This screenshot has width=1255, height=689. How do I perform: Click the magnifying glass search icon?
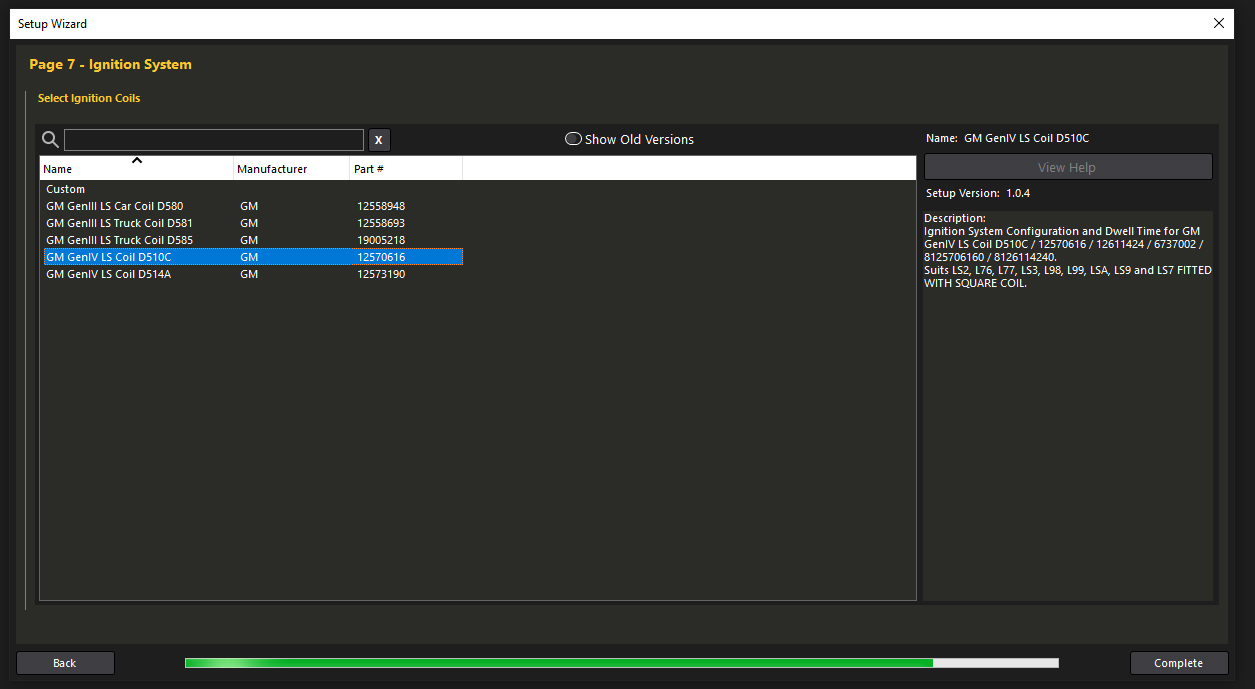coord(50,140)
